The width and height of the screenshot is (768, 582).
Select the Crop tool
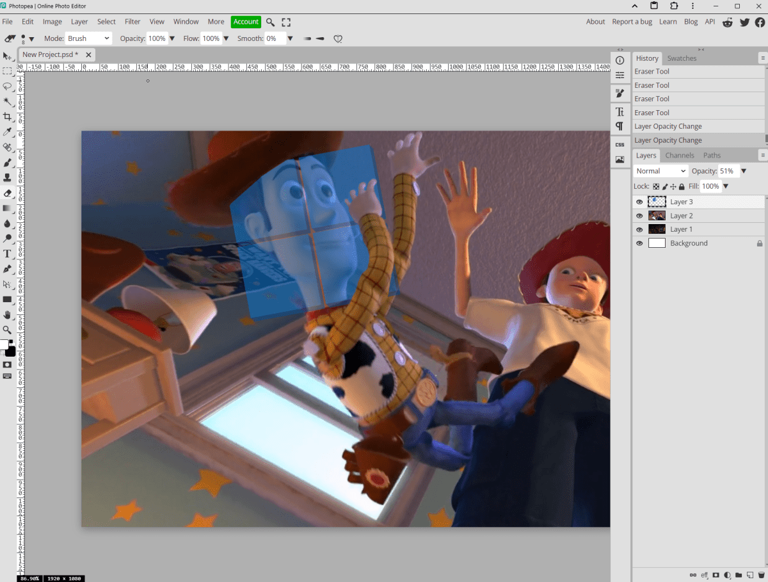point(8,117)
